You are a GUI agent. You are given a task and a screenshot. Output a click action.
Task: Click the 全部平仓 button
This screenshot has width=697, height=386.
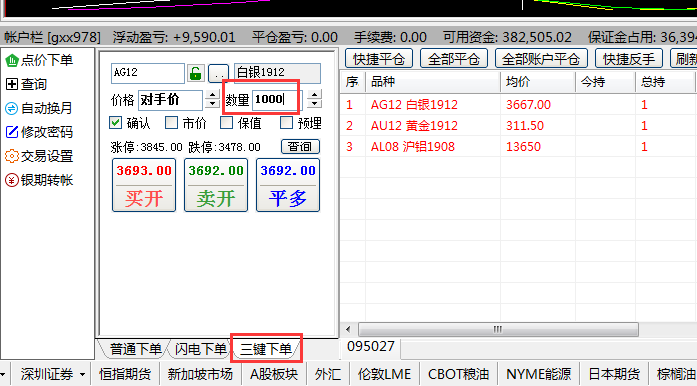[454, 59]
